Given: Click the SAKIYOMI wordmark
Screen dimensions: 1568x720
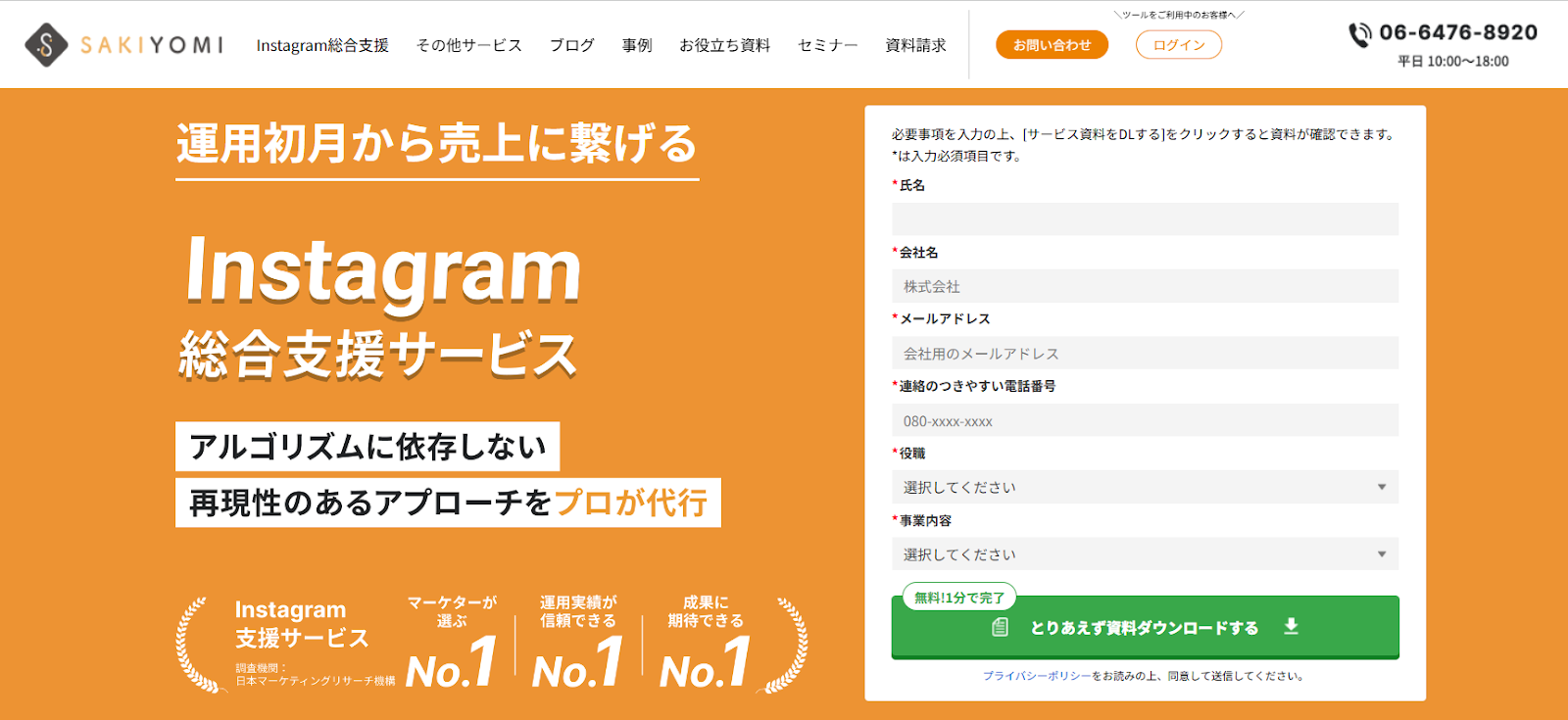Looking at the screenshot, I should [x=152, y=45].
